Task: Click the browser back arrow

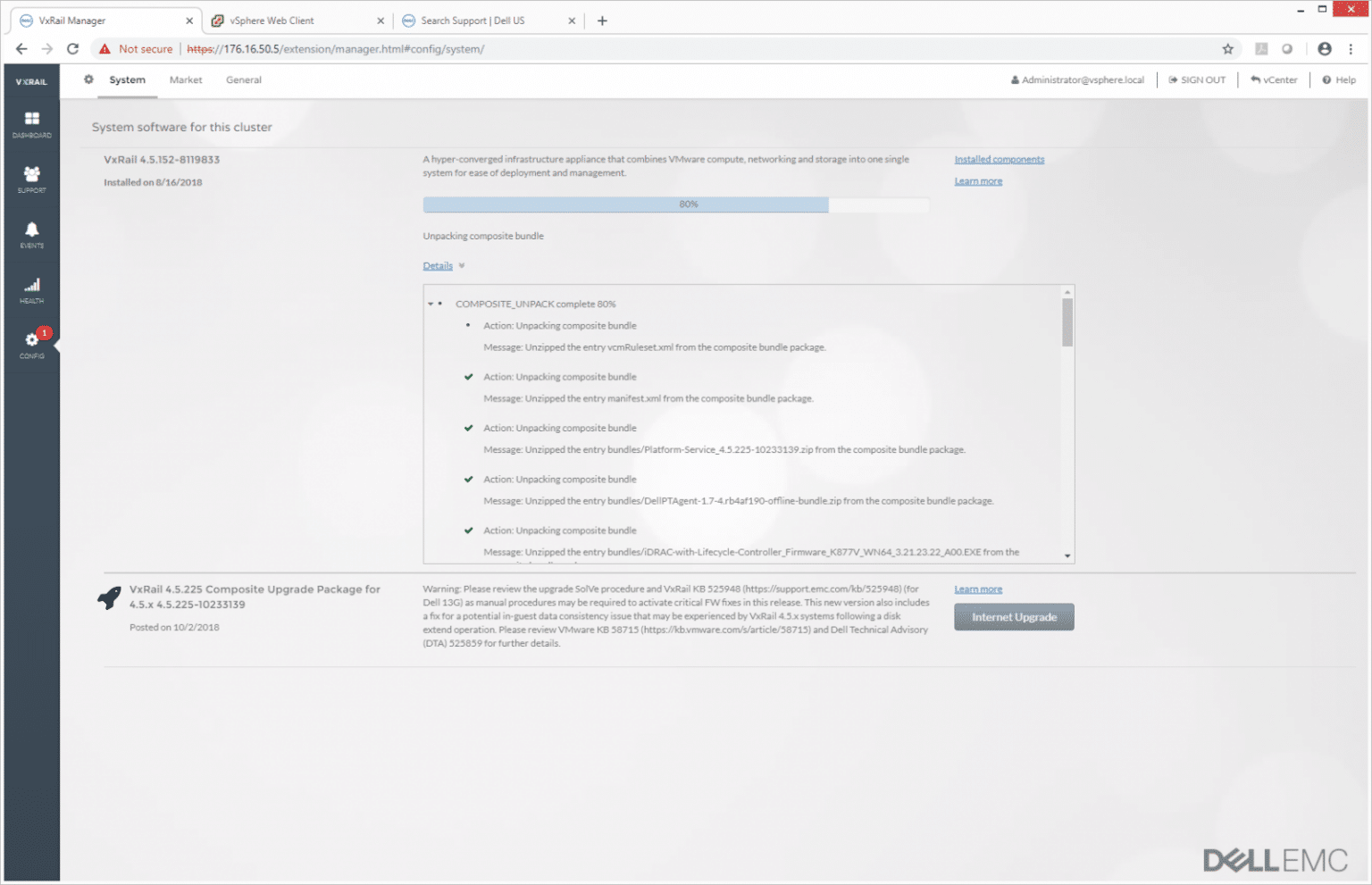Action: 21,48
